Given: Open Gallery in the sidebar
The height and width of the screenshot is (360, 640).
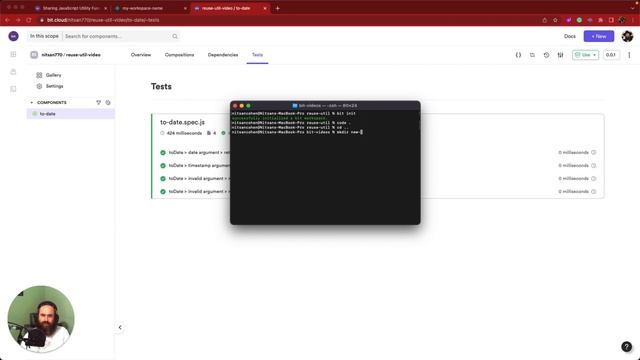Looking at the screenshot, I should pyautogui.click(x=53, y=75).
